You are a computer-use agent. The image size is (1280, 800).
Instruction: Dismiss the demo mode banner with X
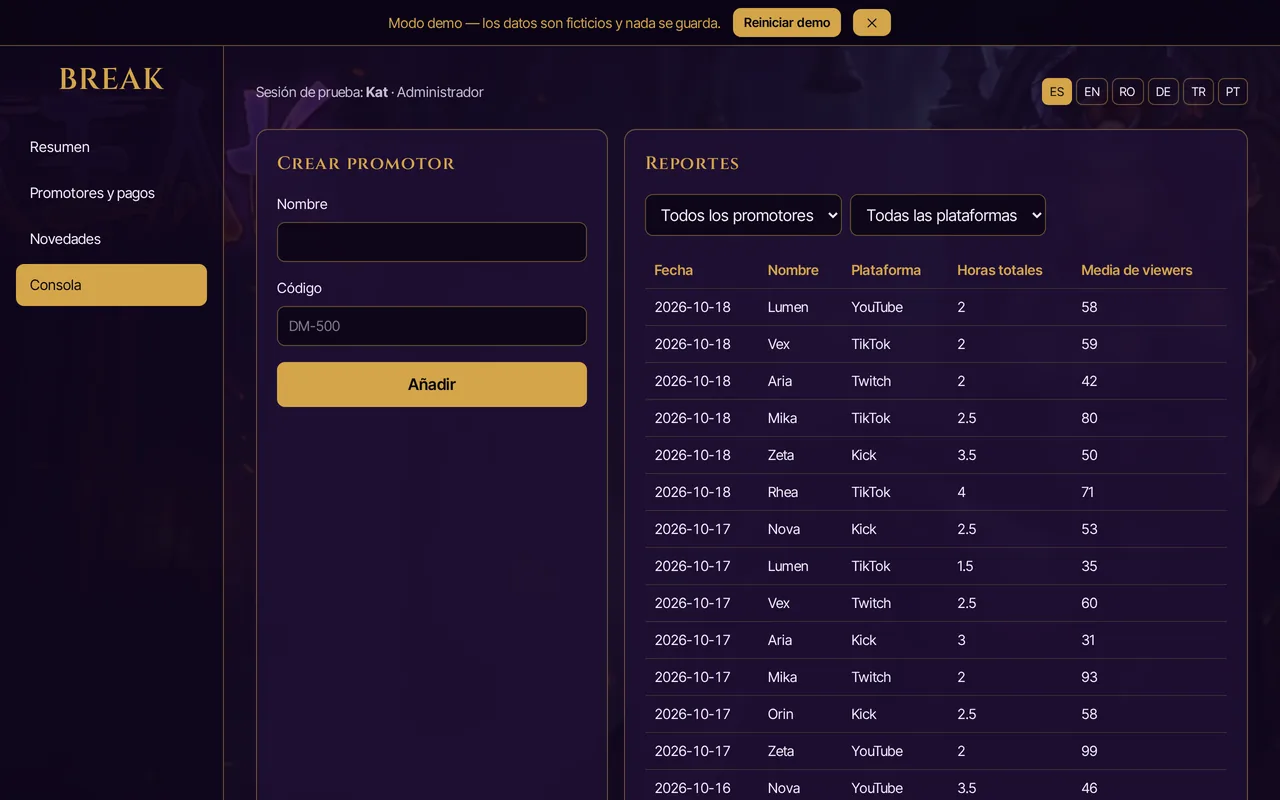click(871, 23)
